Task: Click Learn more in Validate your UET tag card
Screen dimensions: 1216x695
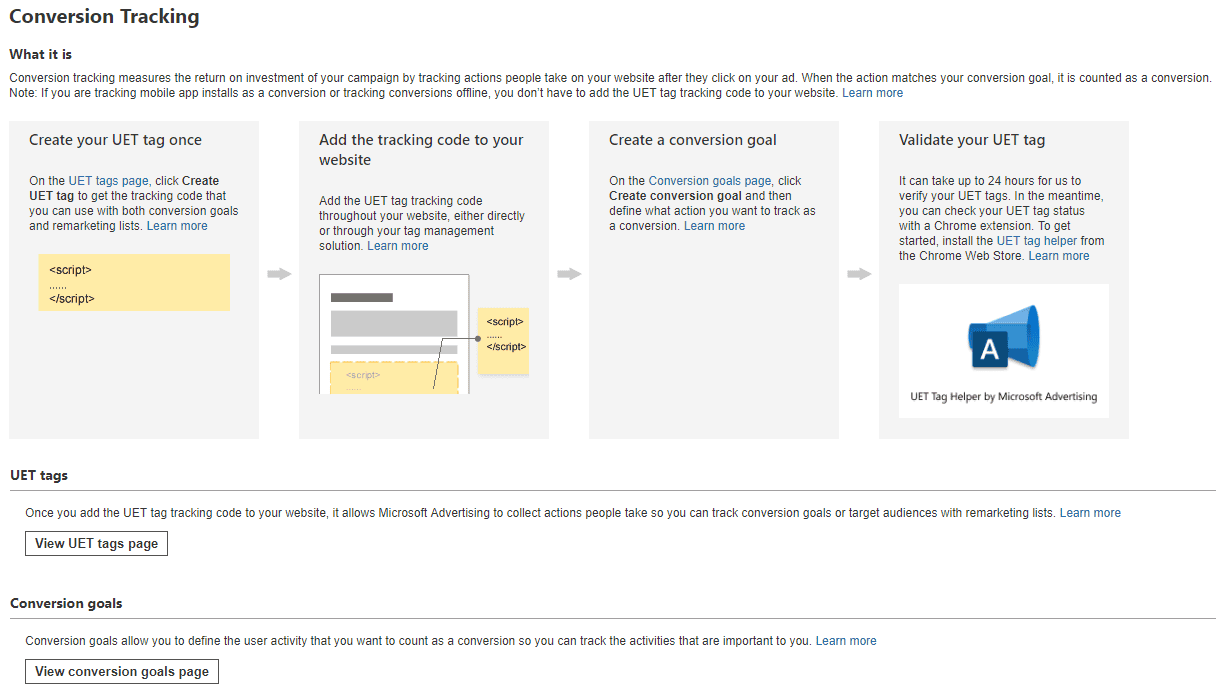Action: click(x=1059, y=256)
